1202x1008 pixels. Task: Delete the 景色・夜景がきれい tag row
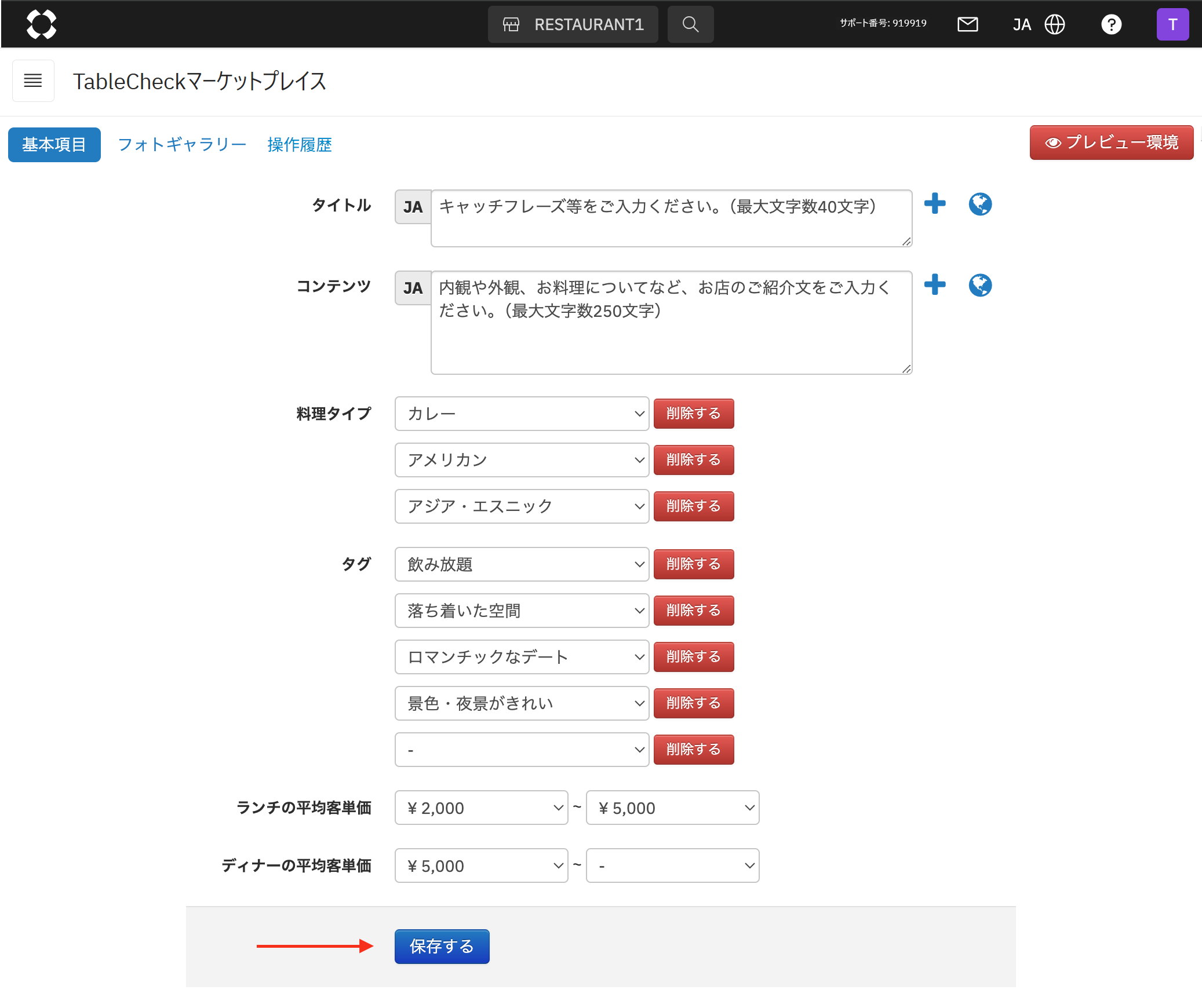694,703
